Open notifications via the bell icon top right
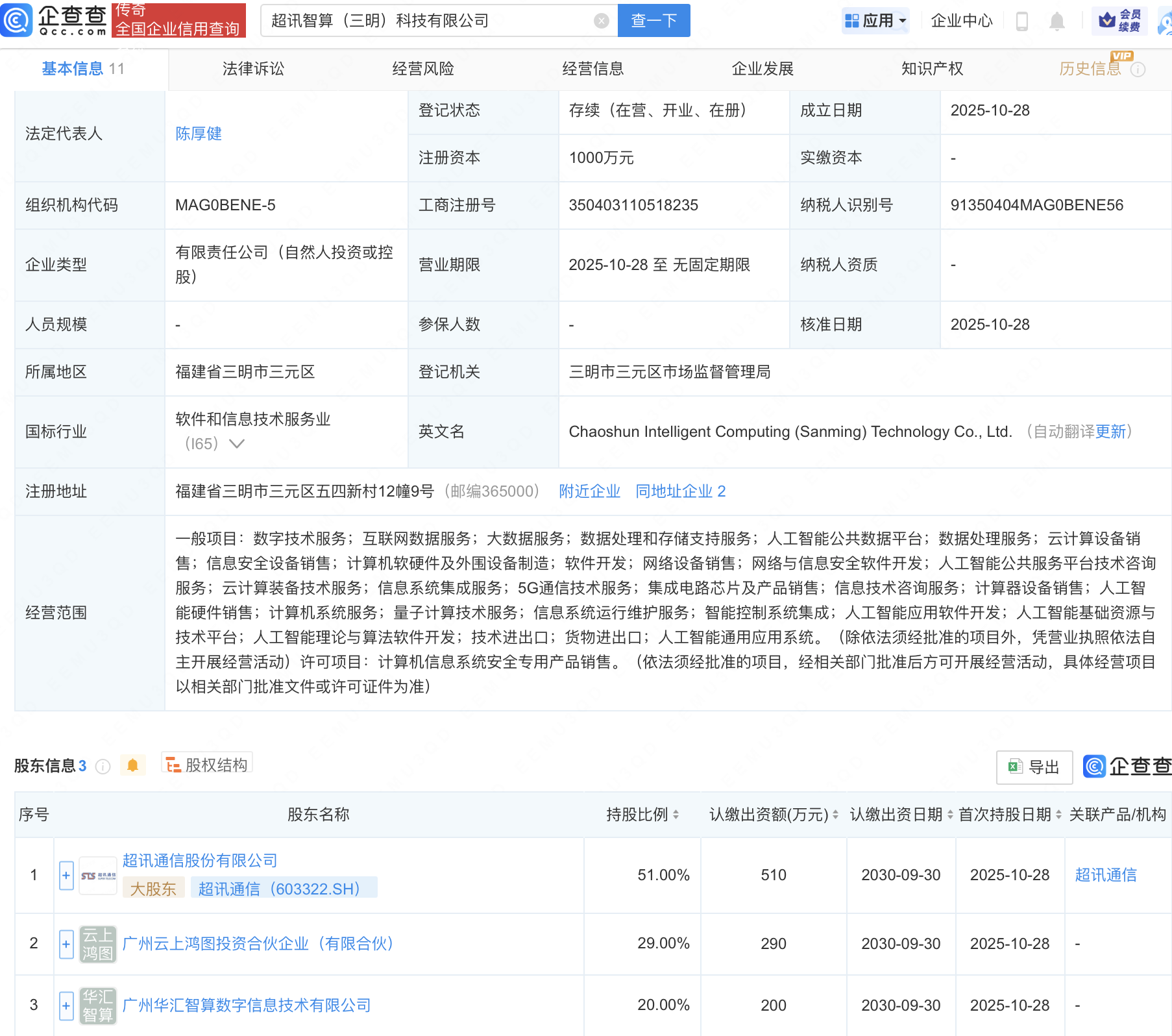 pos(1057,21)
